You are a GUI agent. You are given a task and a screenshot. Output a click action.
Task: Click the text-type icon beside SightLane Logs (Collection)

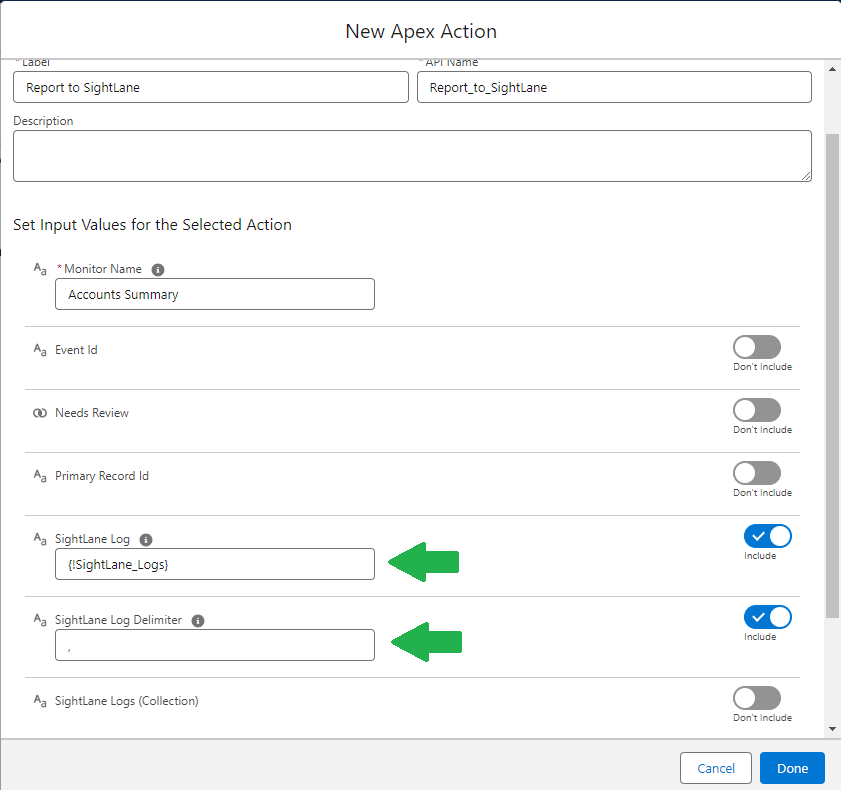coord(40,700)
